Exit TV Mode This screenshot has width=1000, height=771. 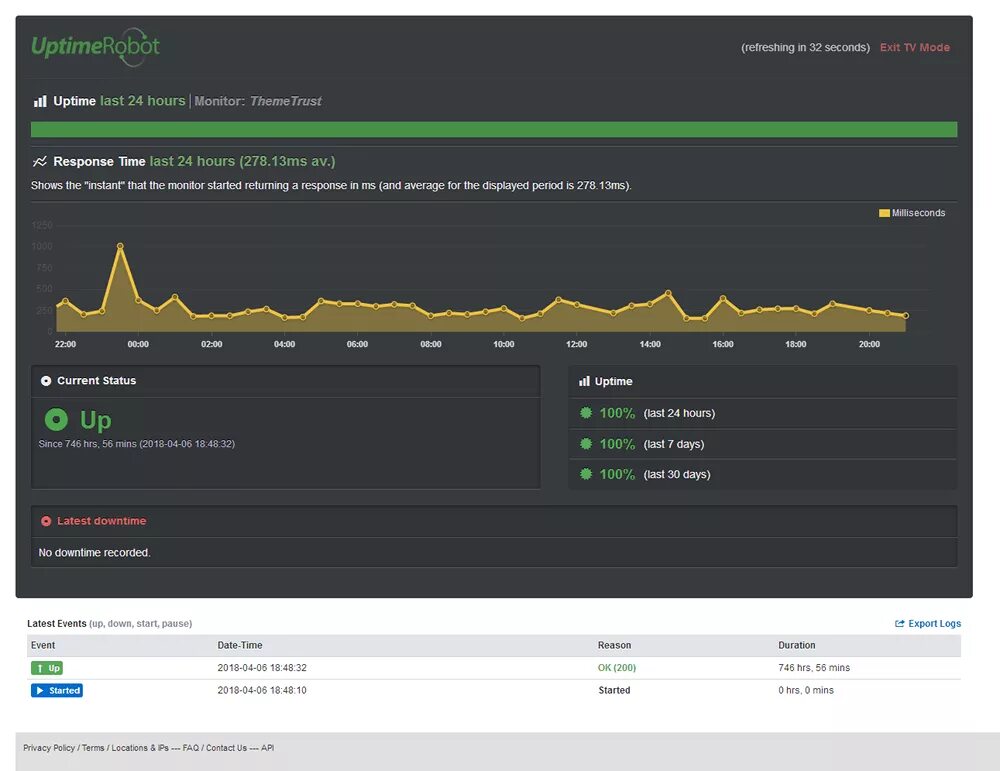[x=915, y=47]
